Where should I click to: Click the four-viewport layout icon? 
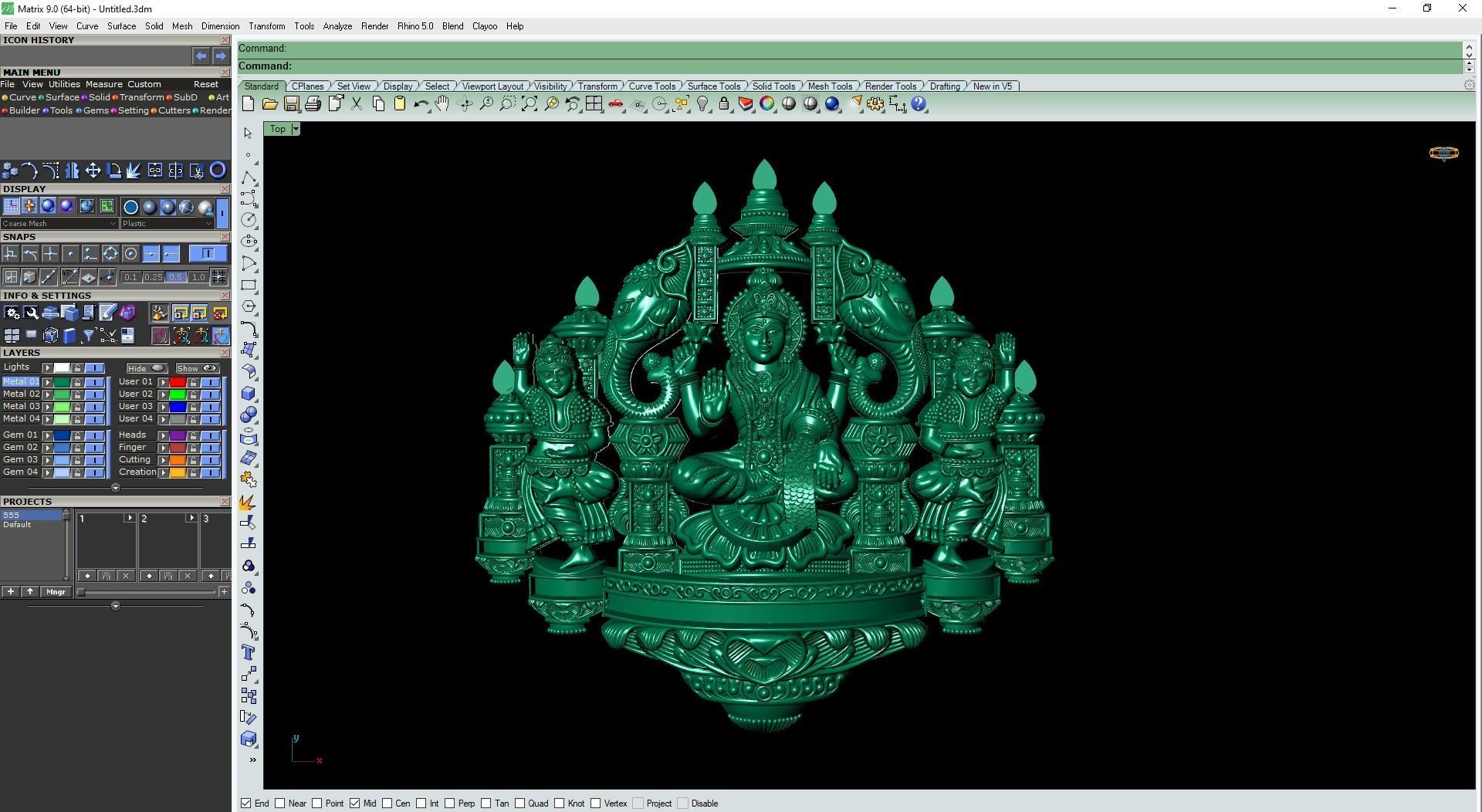594,104
